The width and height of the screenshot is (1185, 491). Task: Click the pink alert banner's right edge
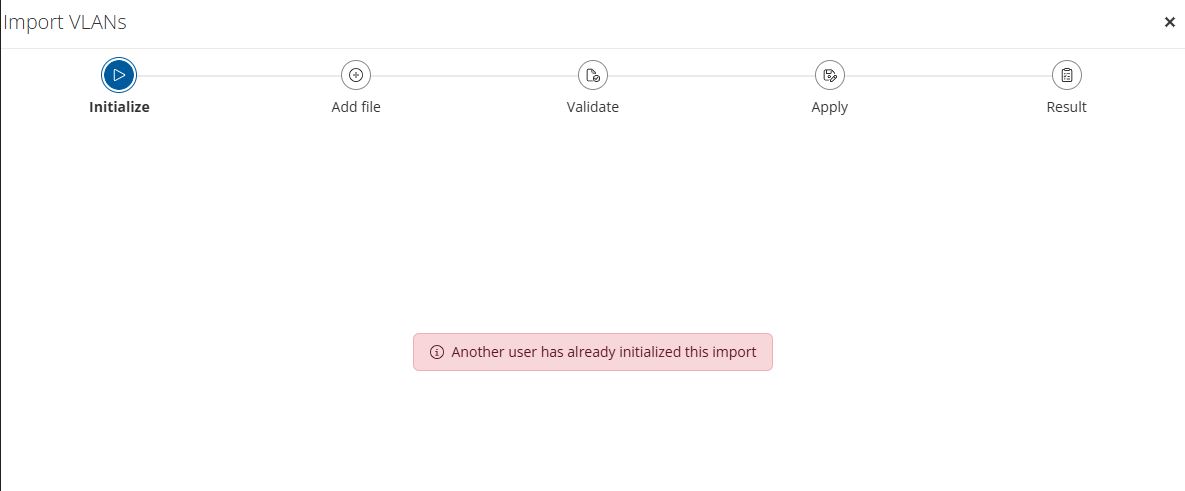pyautogui.click(x=769, y=352)
